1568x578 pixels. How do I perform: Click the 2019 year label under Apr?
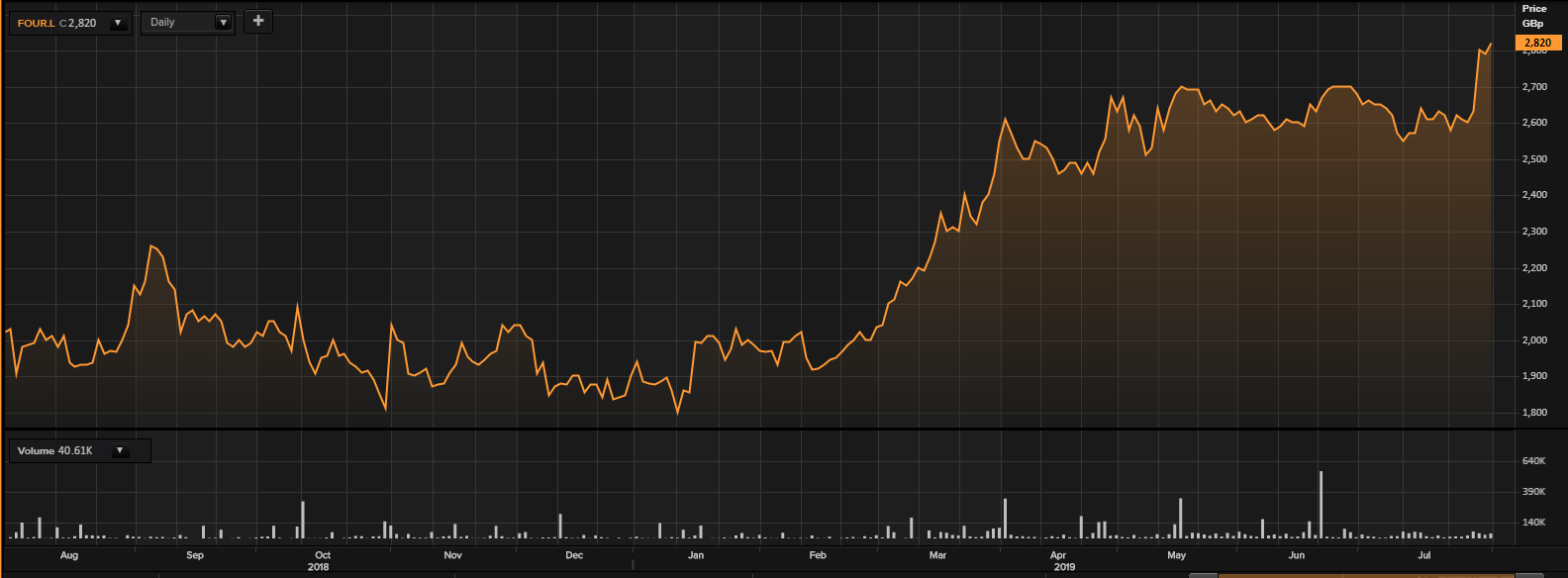1064,567
